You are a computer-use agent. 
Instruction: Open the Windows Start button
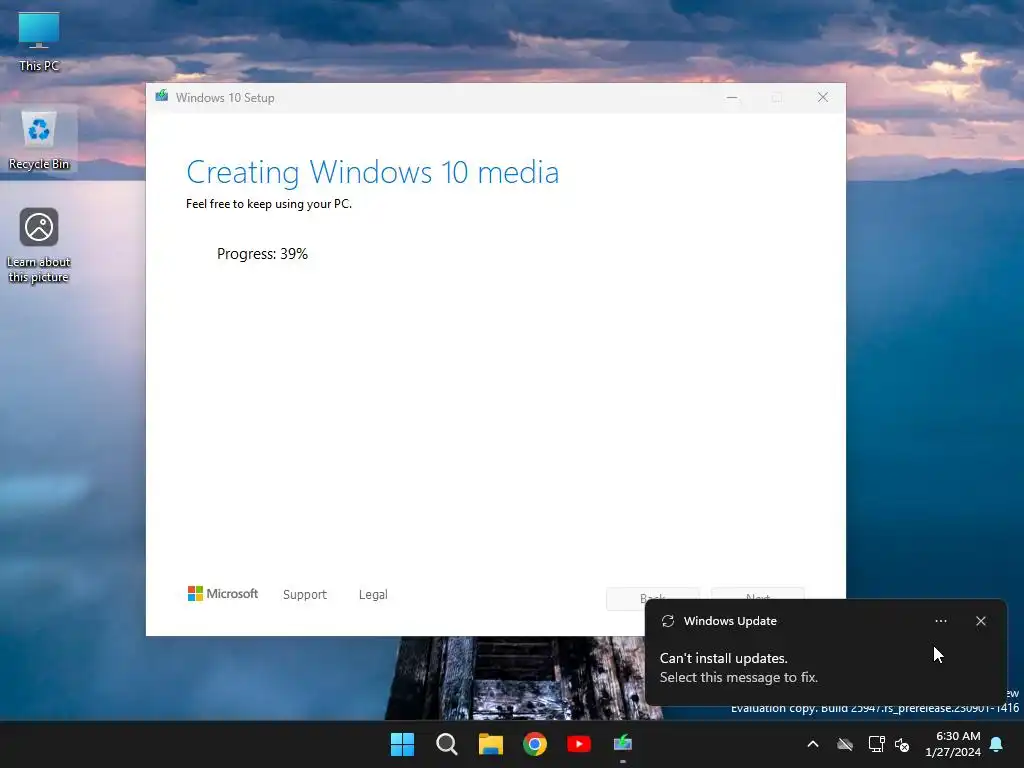click(402, 744)
